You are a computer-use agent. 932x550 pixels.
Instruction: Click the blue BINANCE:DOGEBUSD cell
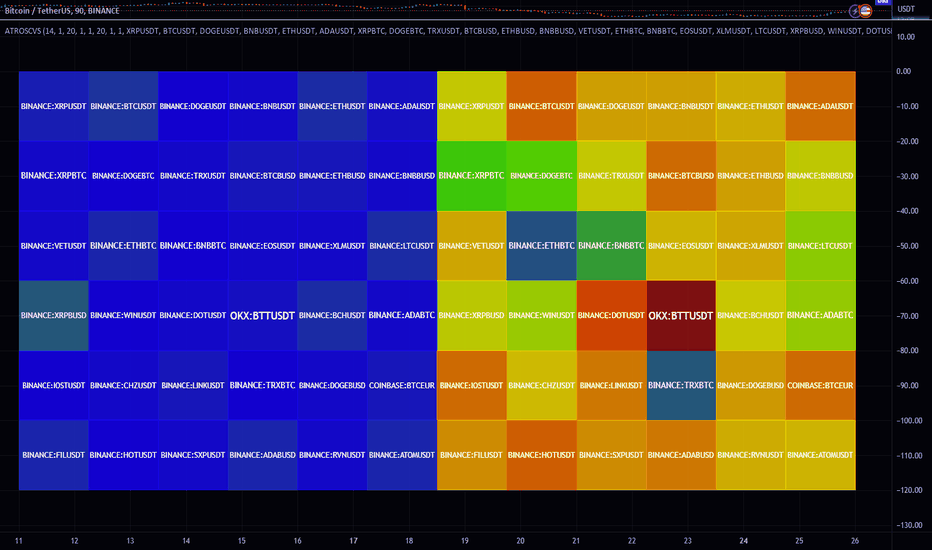[332, 385]
